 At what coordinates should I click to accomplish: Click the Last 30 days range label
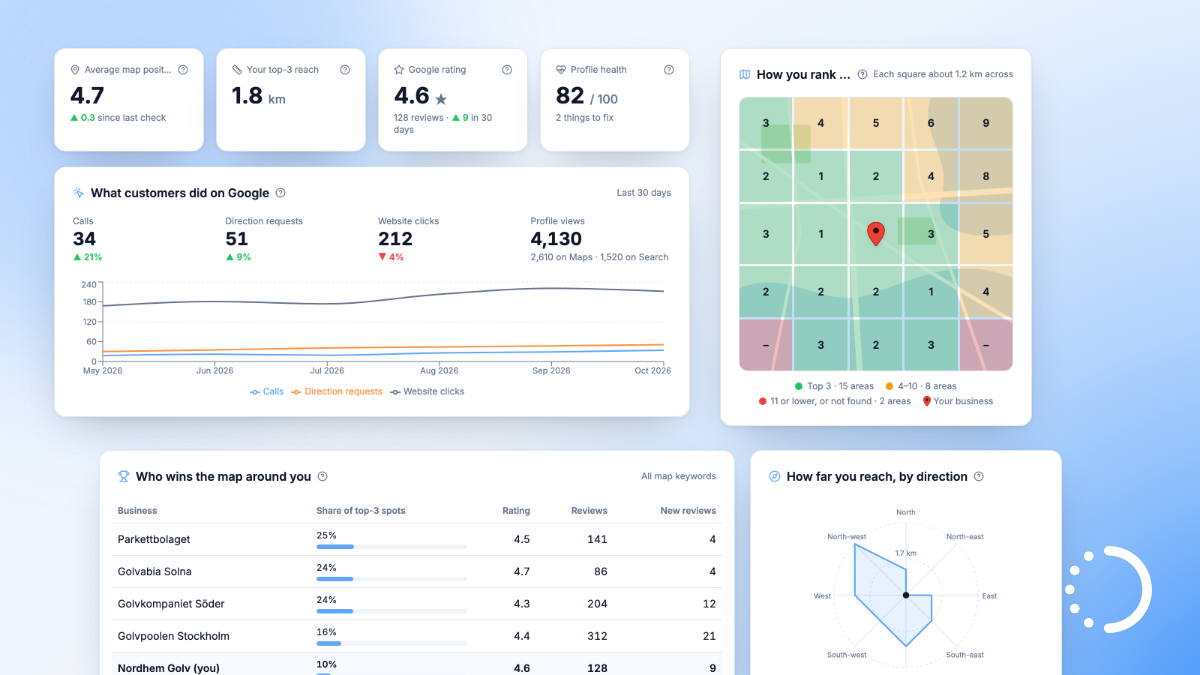click(644, 193)
